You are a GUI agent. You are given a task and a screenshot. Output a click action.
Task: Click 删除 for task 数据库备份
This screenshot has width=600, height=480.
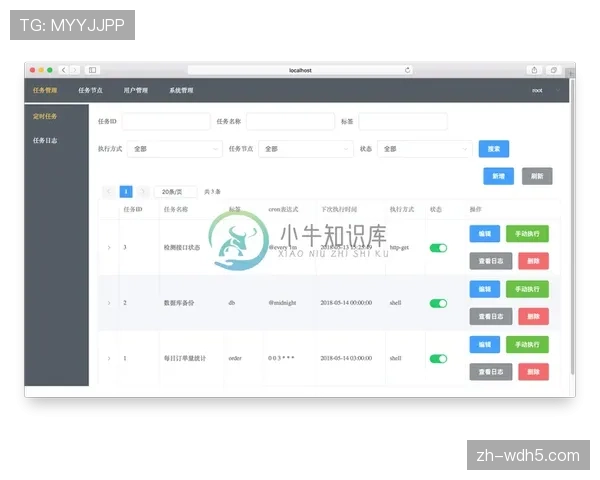tap(533, 317)
